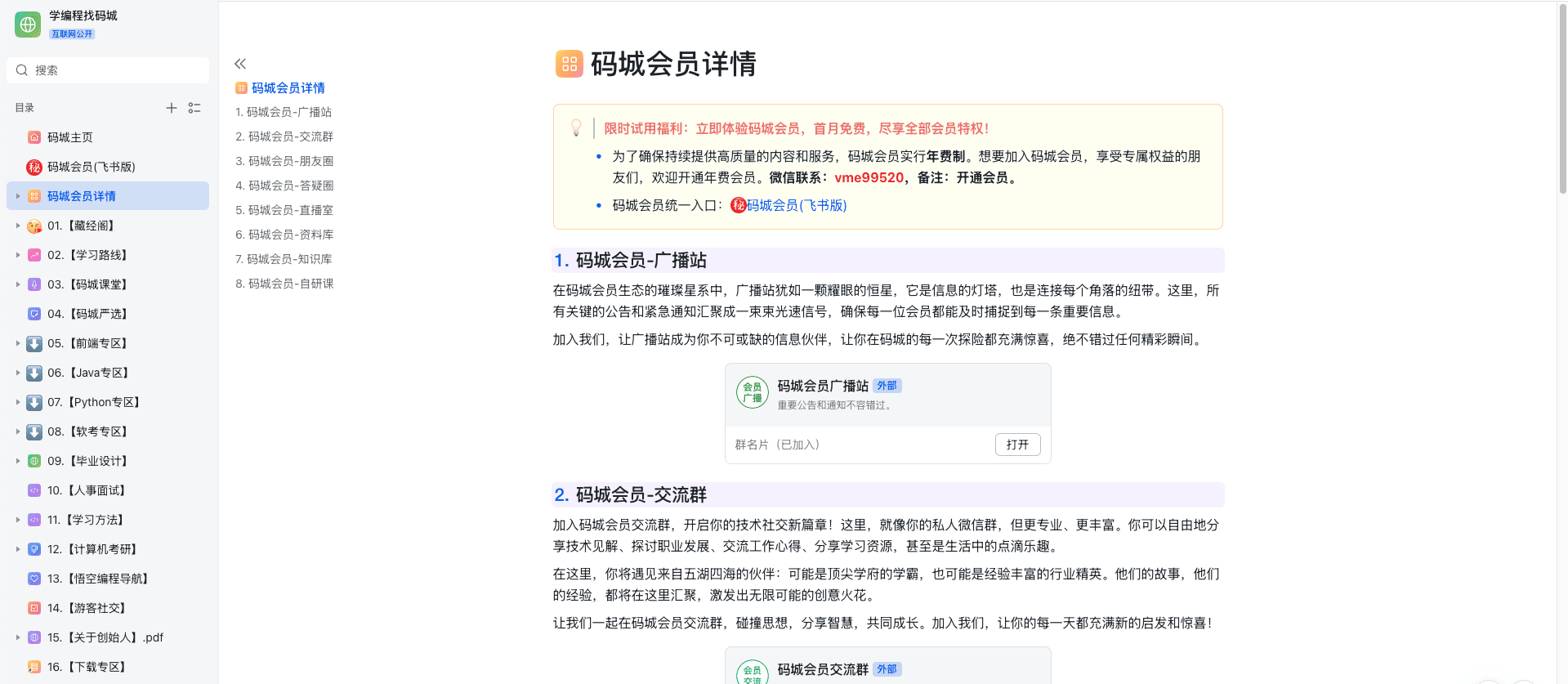
Task: Expand the 03.【码城课堂】 tree arrow
Action: point(18,284)
